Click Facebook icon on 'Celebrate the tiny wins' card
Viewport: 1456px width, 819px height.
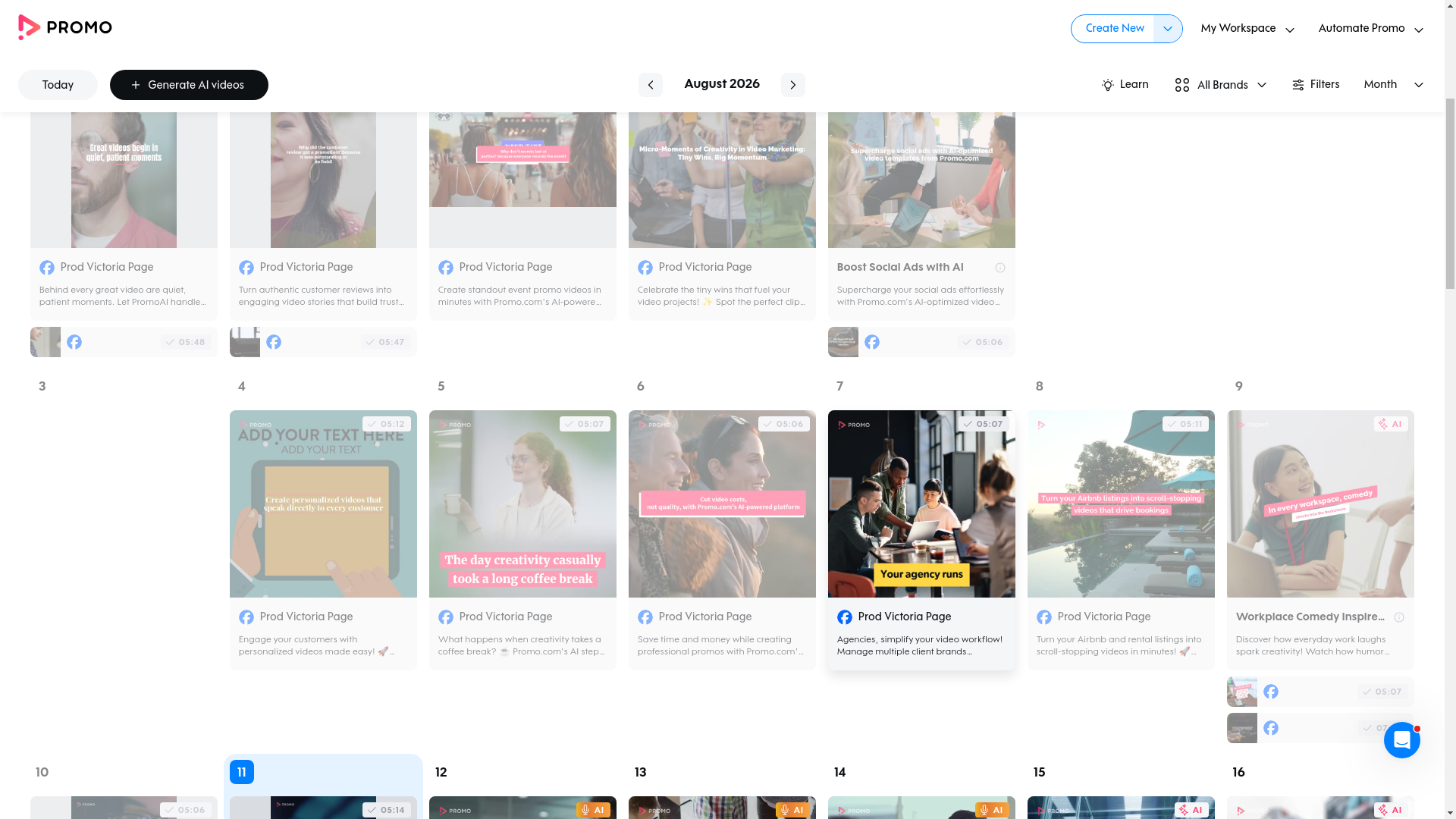[645, 268]
